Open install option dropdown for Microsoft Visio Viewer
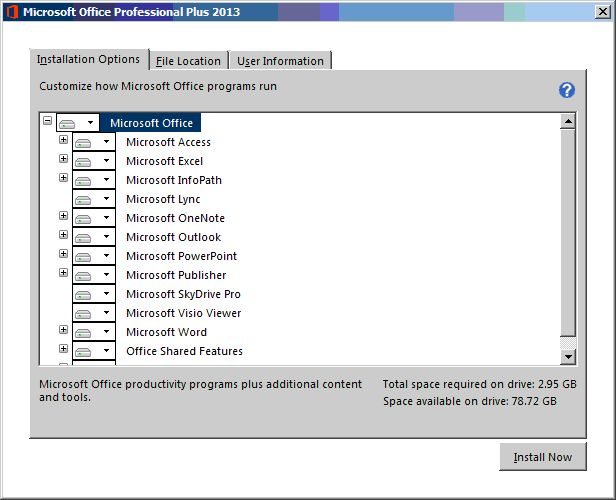This screenshot has height=500, width=616. tap(94, 313)
